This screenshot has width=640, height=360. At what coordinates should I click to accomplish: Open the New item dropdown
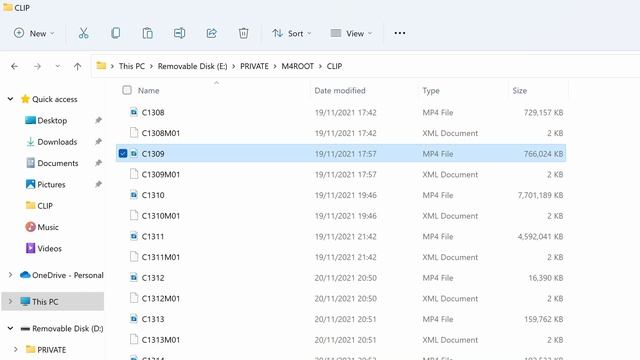[x=34, y=33]
